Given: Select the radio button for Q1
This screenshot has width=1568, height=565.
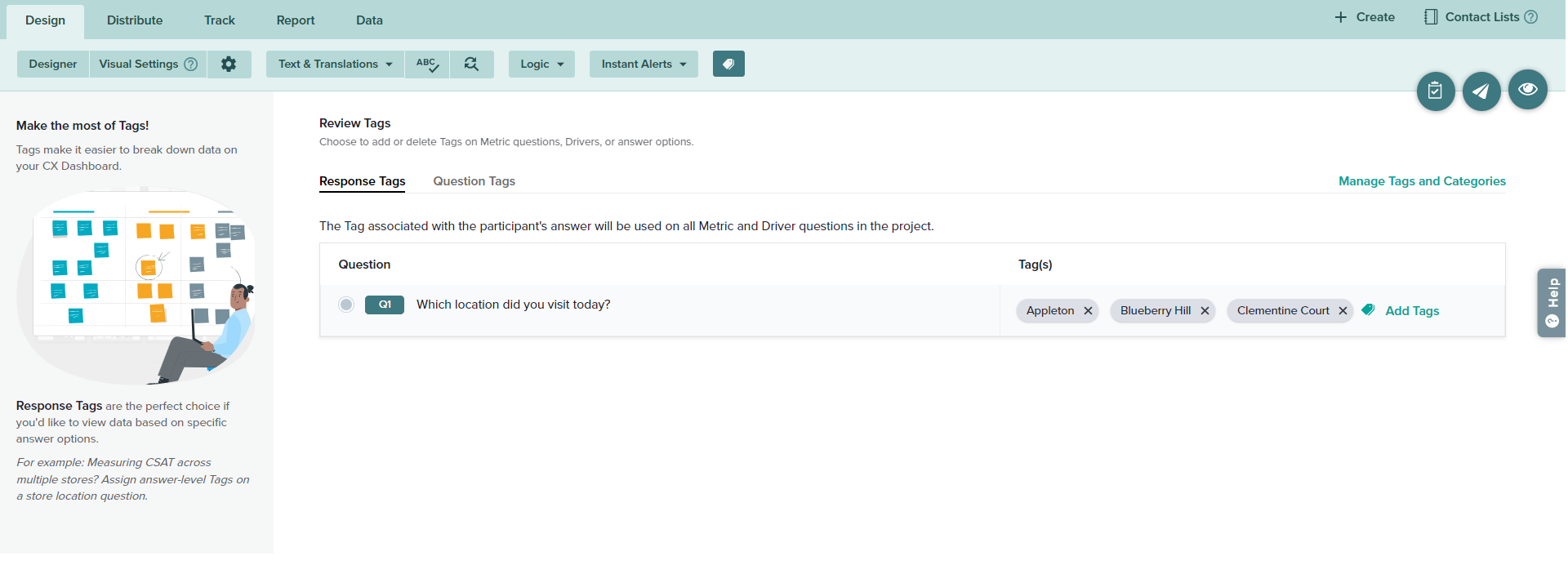Looking at the screenshot, I should point(346,305).
